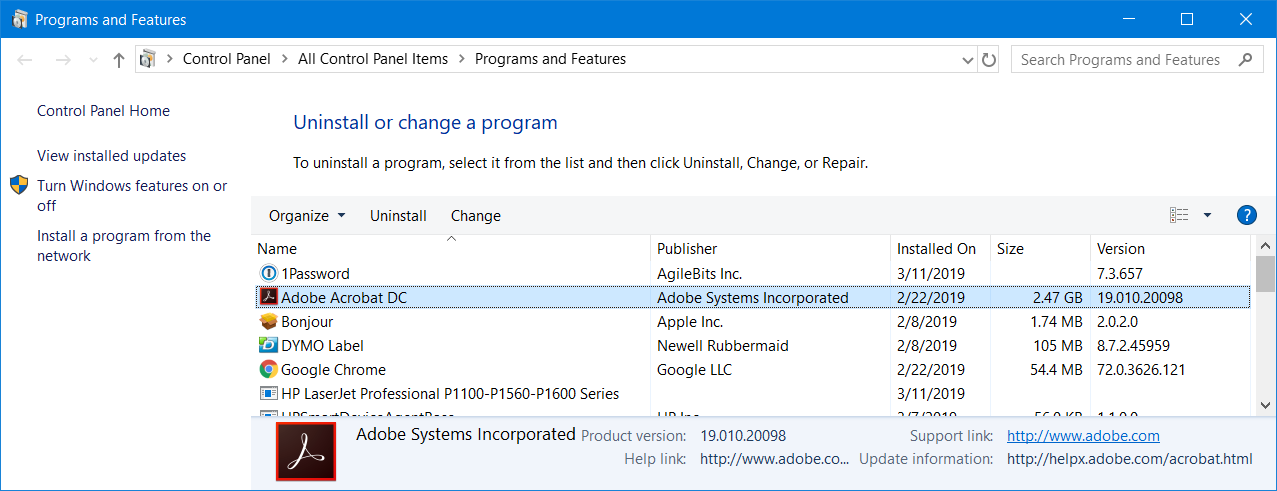Image resolution: width=1277 pixels, height=491 pixels.
Task: Click the 1Password program icon
Action: pyautogui.click(x=268, y=273)
